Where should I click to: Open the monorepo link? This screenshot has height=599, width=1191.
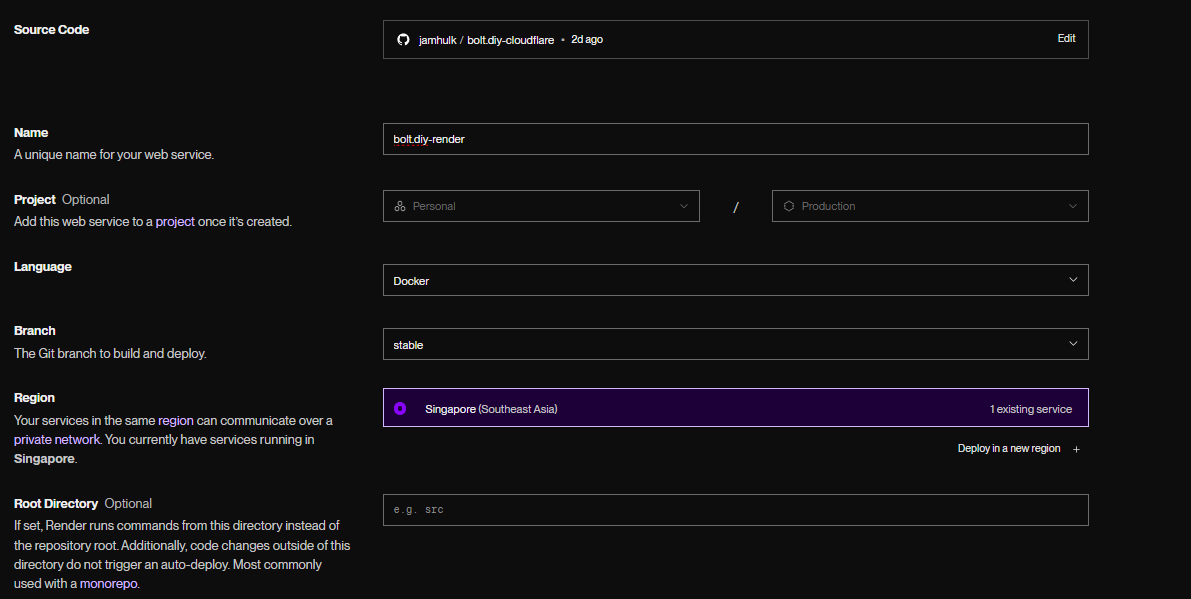pyautogui.click(x=109, y=584)
